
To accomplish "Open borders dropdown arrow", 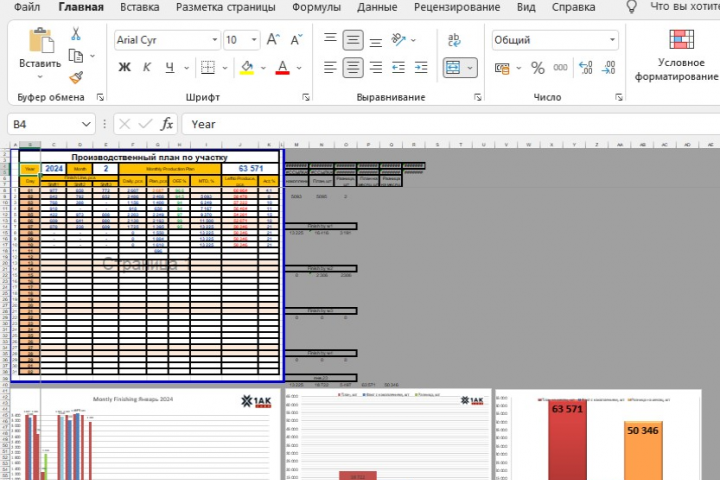I will point(225,68).
